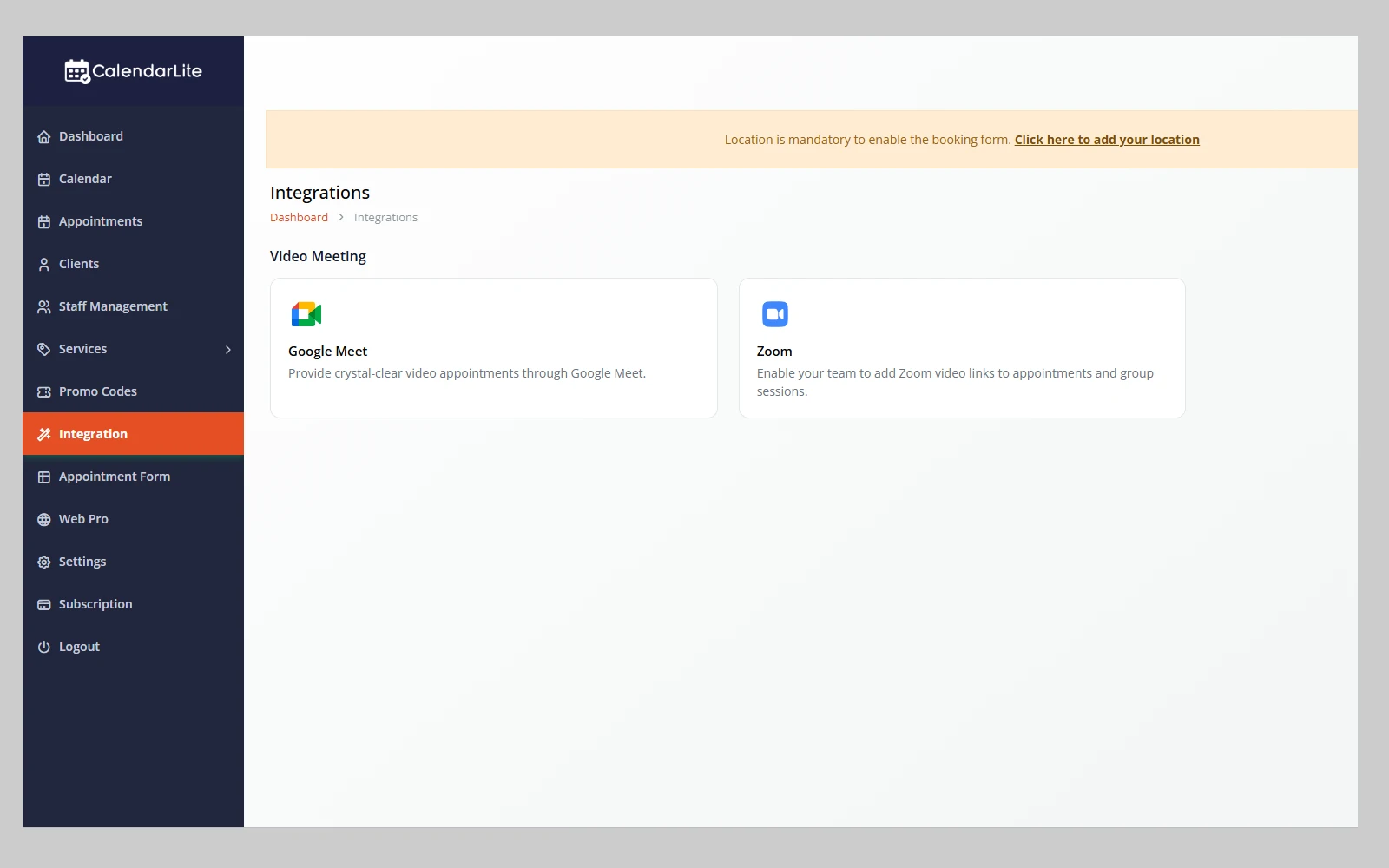Image resolution: width=1389 pixels, height=868 pixels.
Task: Click 'Click here to add your location' link
Action: point(1107,140)
